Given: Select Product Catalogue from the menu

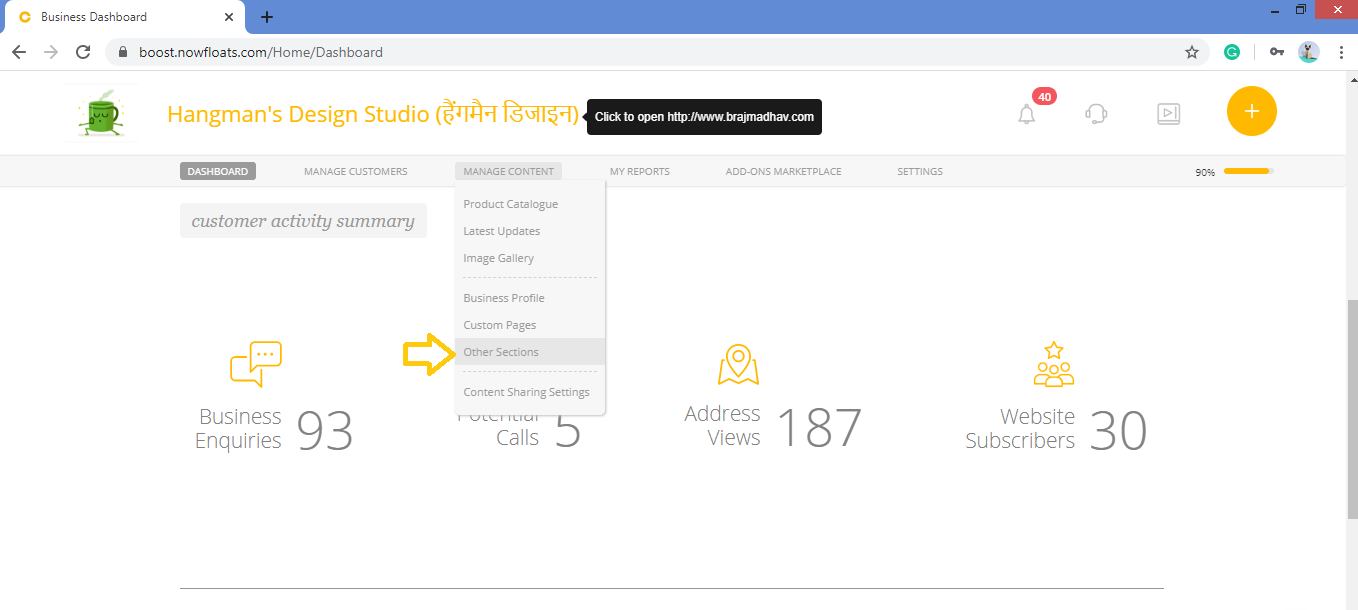Looking at the screenshot, I should pos(510,204).
